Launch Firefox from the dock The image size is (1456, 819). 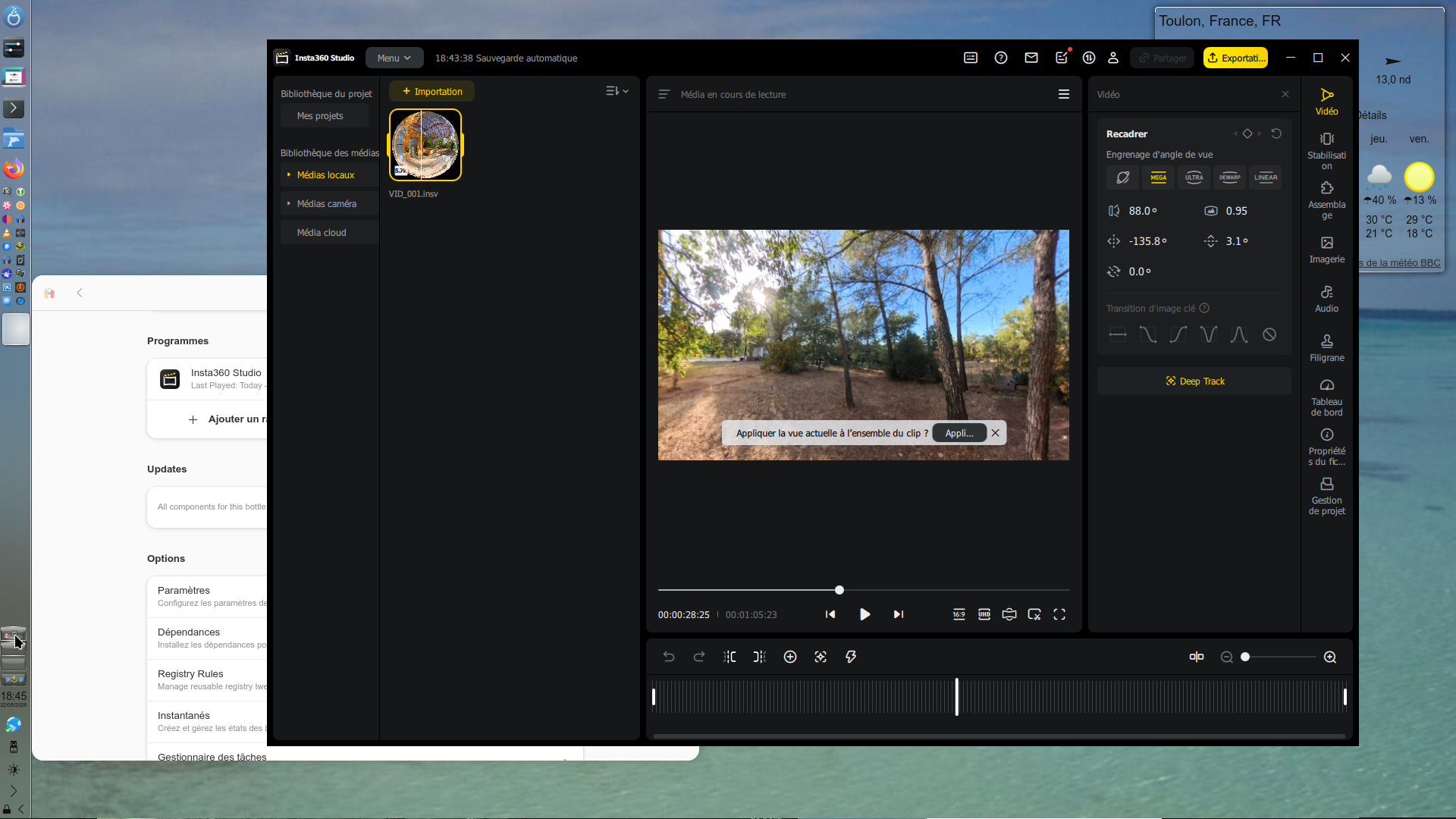click(14, 168)
